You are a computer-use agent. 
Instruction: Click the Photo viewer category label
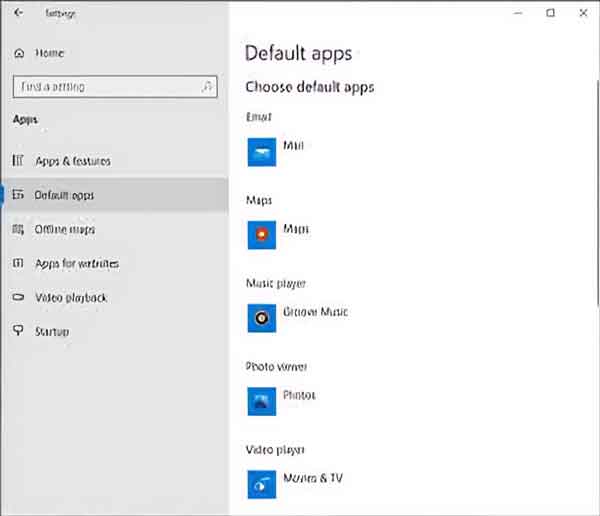(x=276, y=366)
